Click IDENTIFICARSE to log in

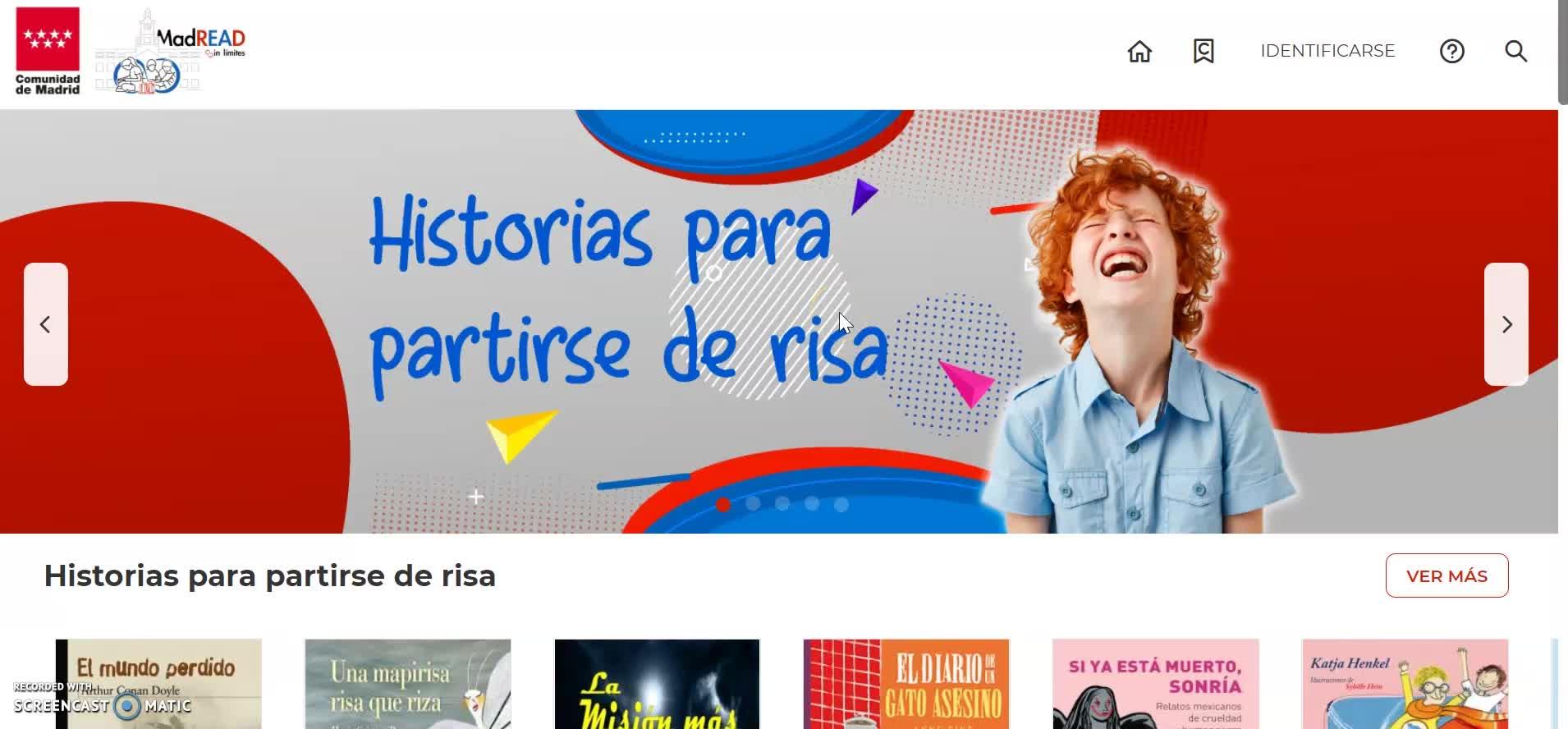point(1327,51)
